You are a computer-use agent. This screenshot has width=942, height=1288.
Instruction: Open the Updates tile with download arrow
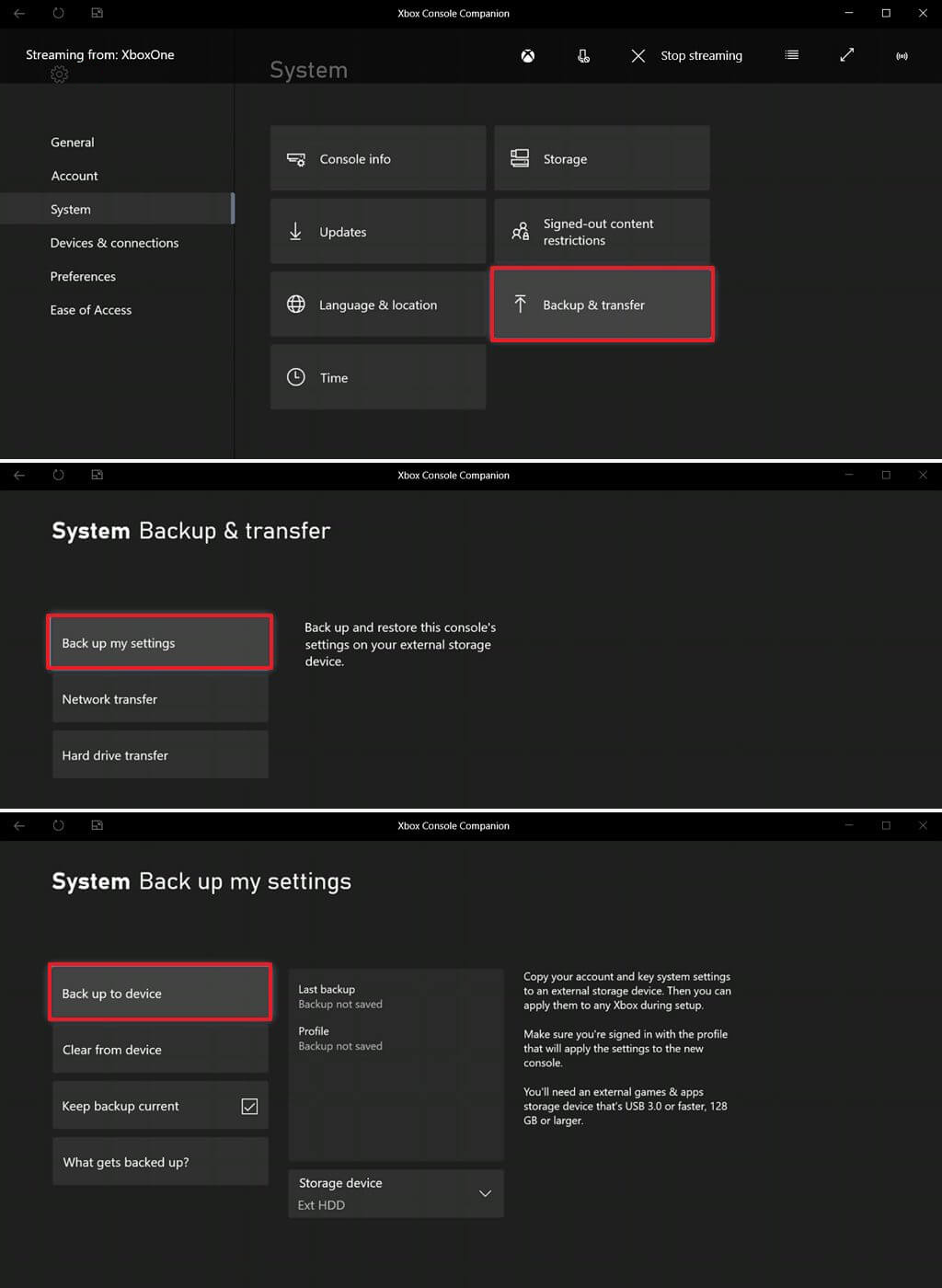[x=378, y=231]
